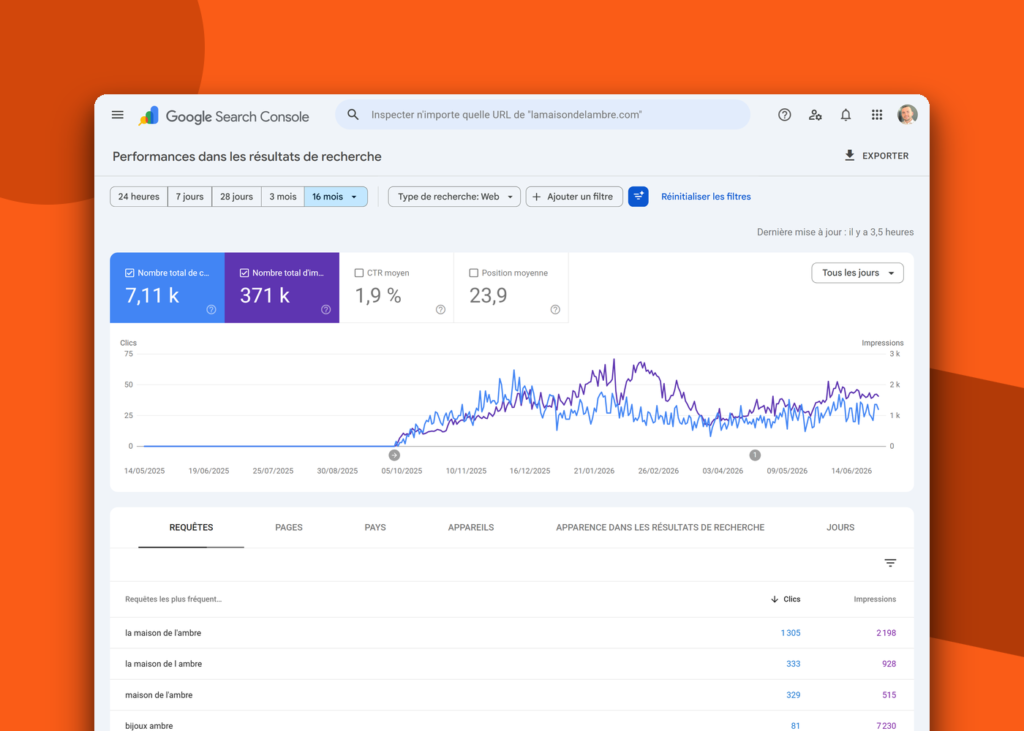This screenshot has width=1024, height=731.
Task: Click the table filter rows icon
Action: pyautogui.click(x=890, y=562)
